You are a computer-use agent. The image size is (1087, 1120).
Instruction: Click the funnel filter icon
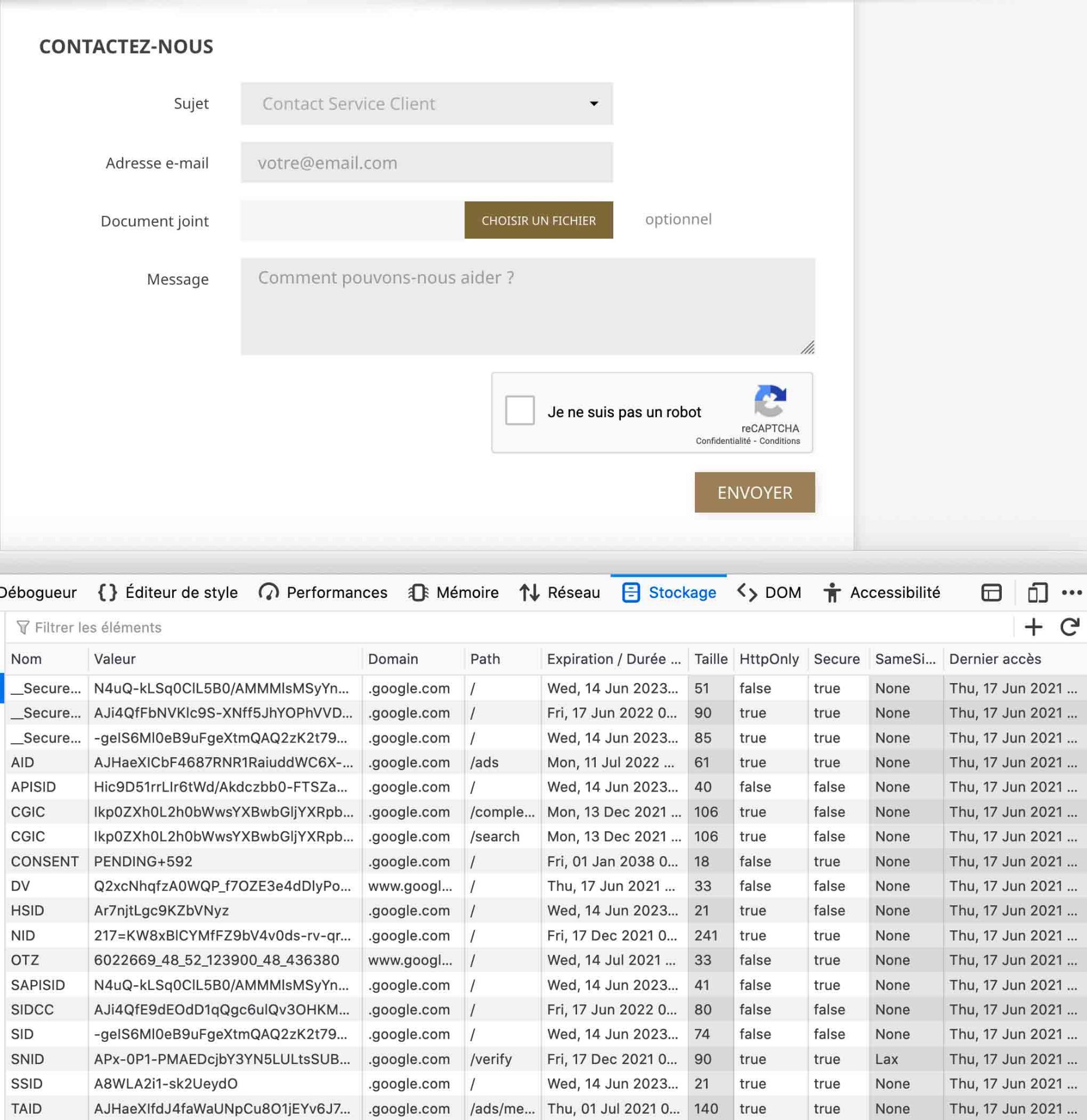[x=23, y=628]
